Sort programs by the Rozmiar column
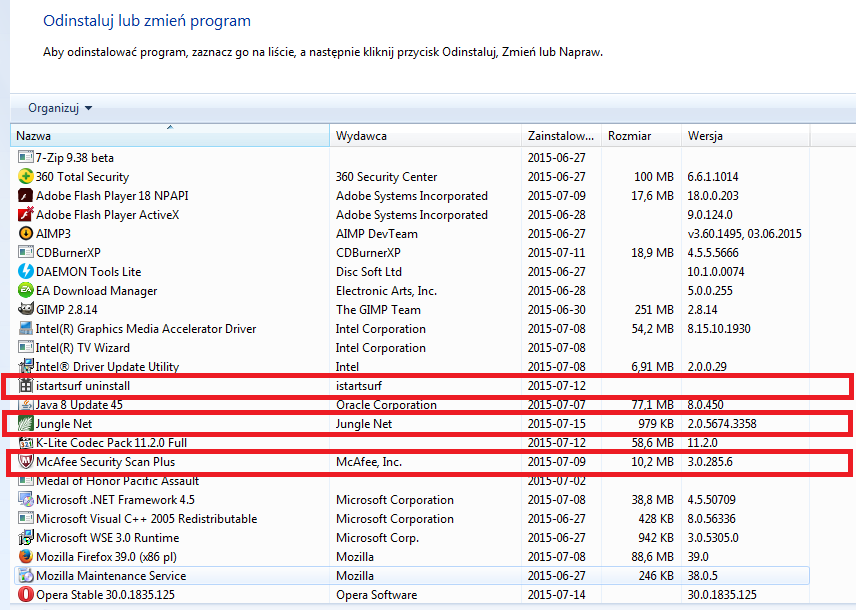The width and height of the screenshot is (856, 610). click(x=641, y=135)
